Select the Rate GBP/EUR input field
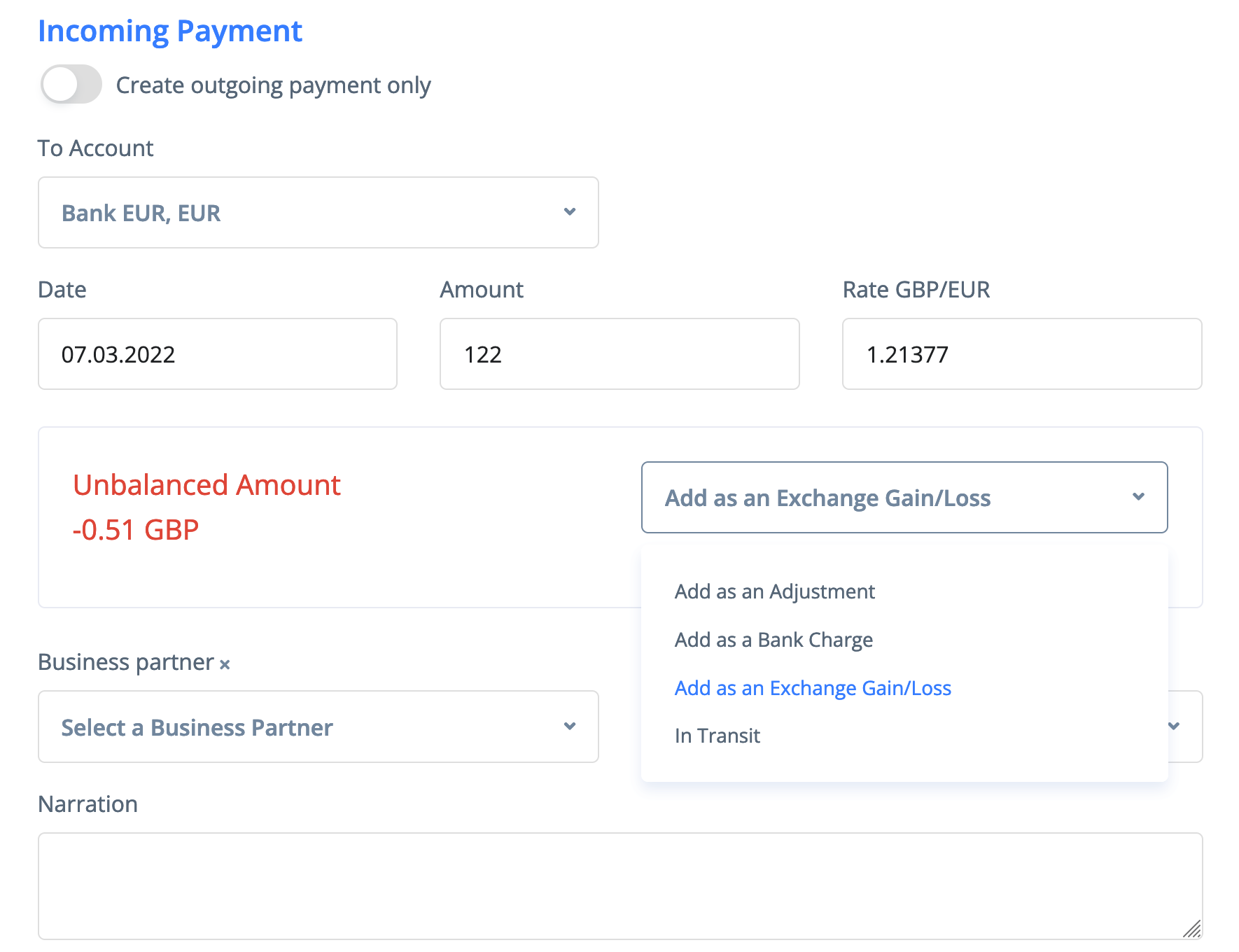 tap(1021, 354)
